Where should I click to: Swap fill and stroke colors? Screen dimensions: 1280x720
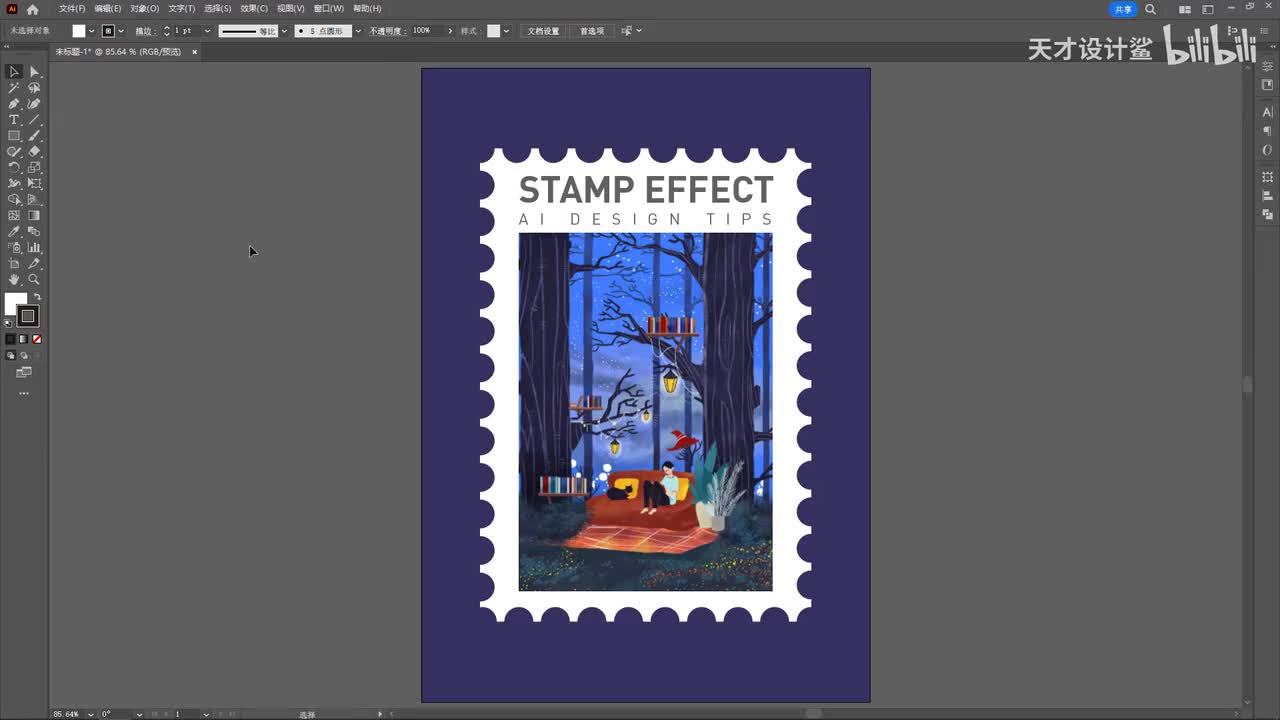[x=37, y=297]
